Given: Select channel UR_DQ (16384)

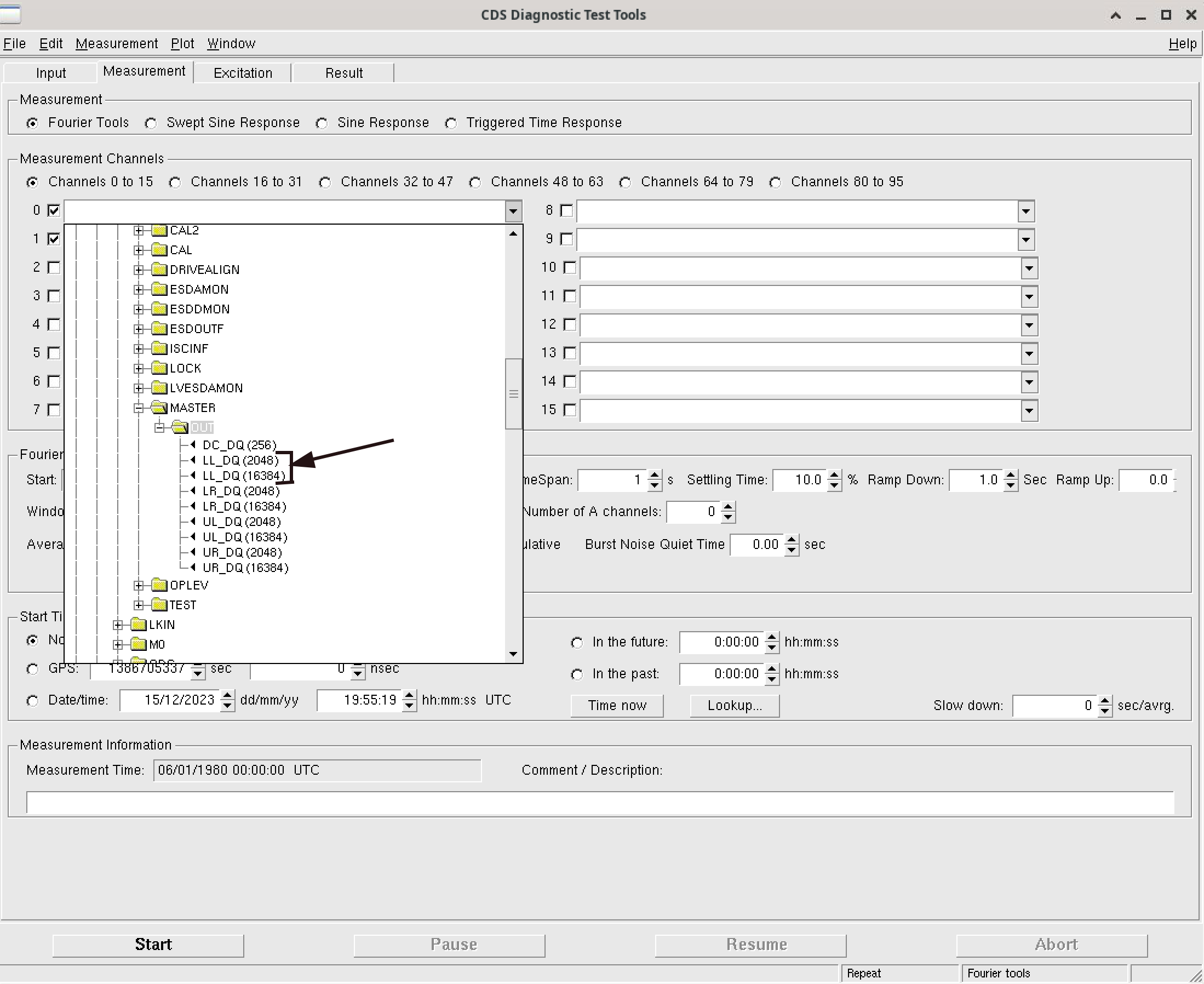Looking at the screenshot, I should click(x=245, y=568).
